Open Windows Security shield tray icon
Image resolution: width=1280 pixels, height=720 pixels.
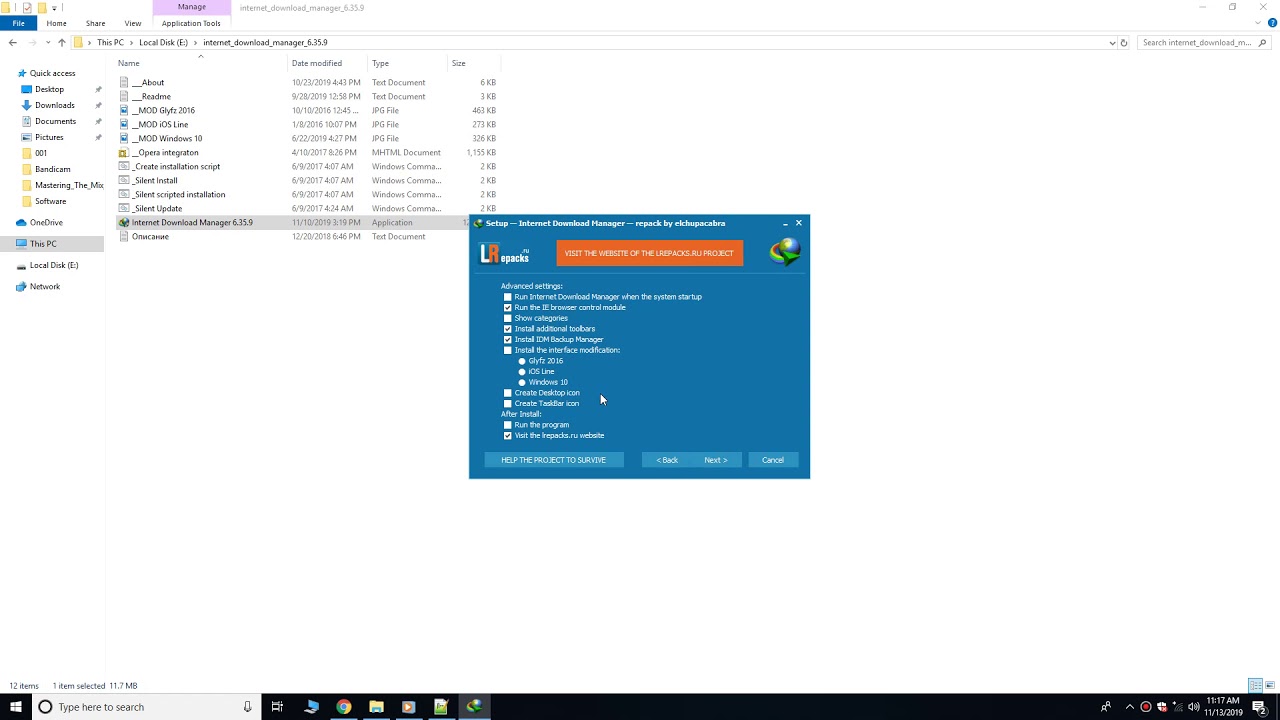click(x=1162, y=707)
